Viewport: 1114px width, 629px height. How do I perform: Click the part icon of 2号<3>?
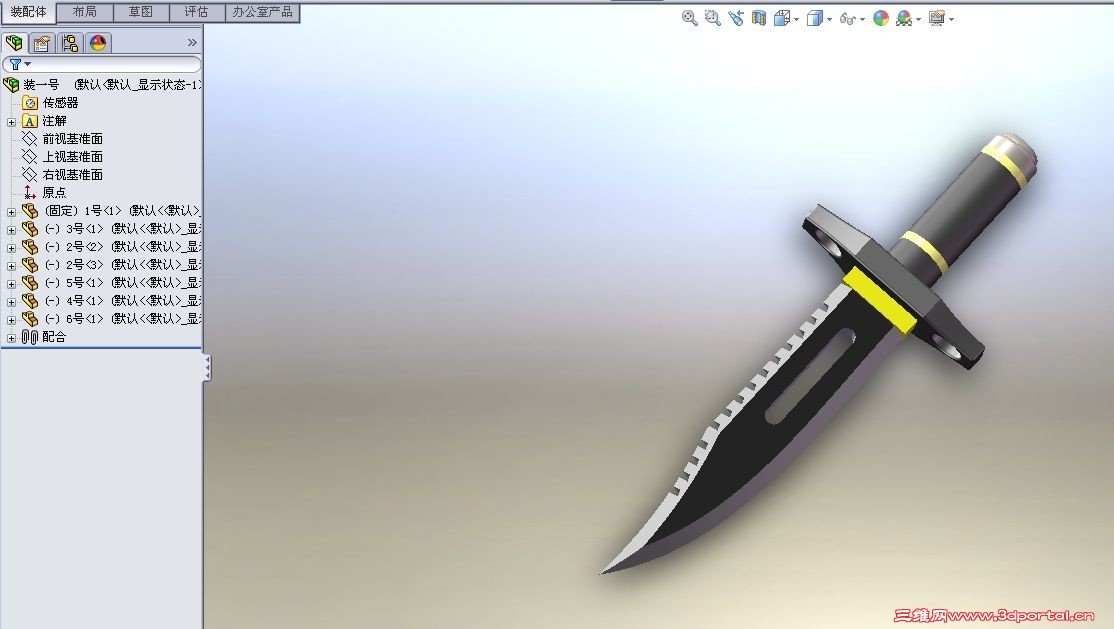tap(30, 264)
